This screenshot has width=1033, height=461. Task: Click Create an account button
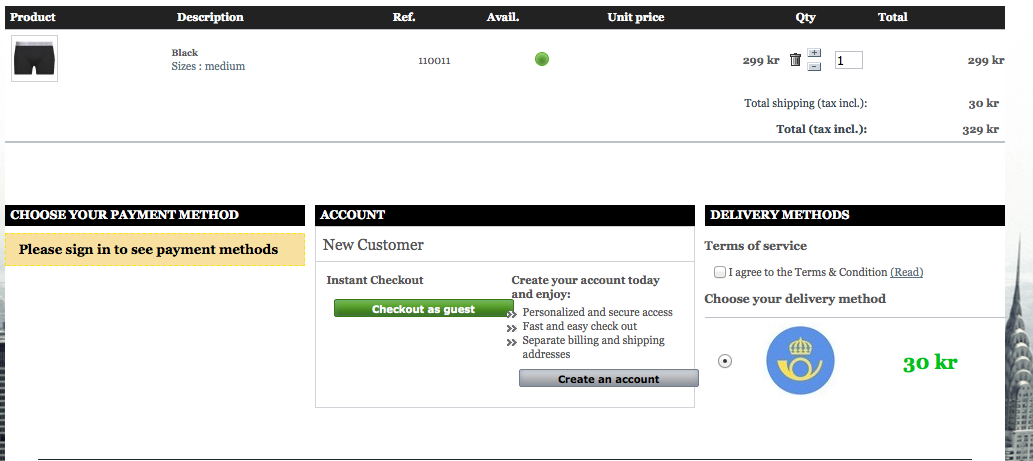[x=608, y=379]
